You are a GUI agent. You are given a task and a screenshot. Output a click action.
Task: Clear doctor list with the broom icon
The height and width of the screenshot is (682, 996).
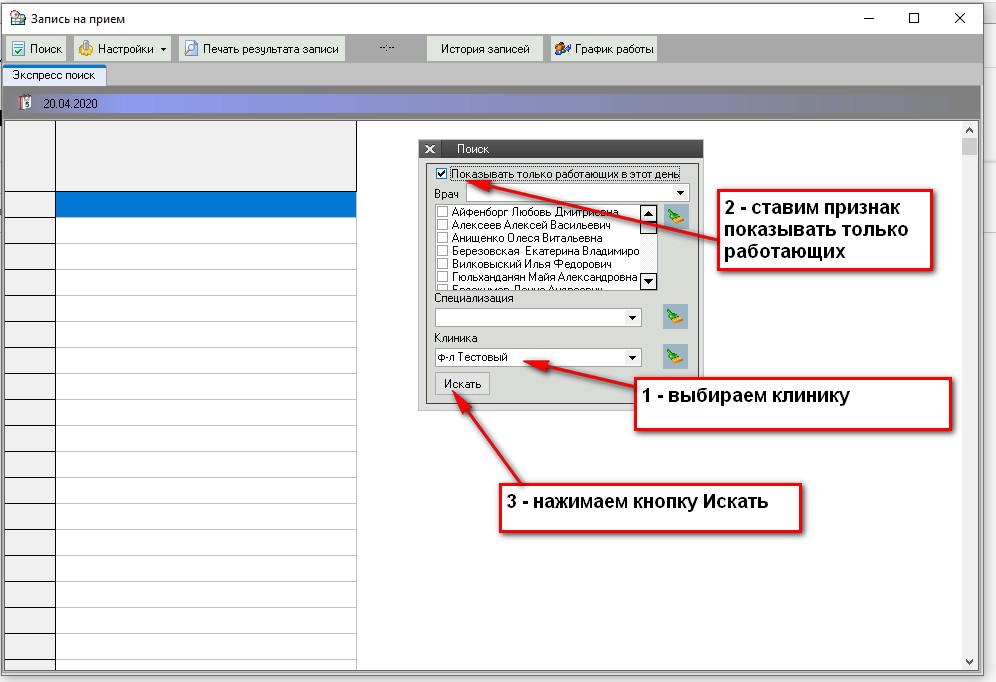coord(676,216)
